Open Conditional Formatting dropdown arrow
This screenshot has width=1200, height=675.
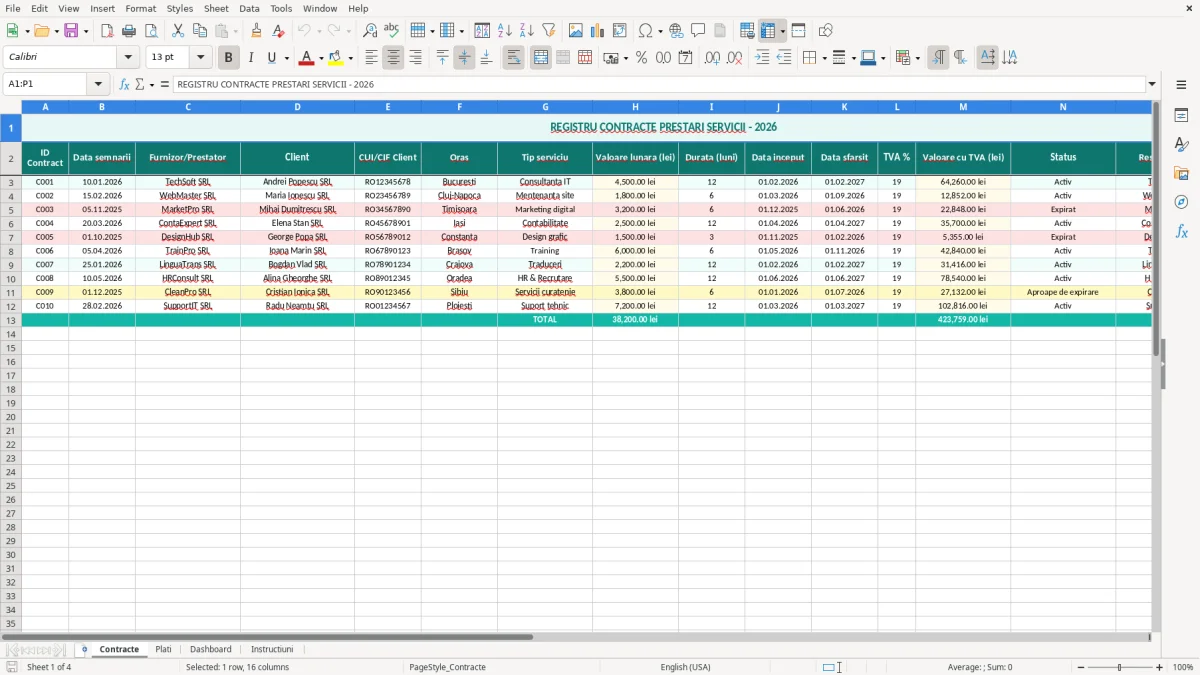(917, 58)
